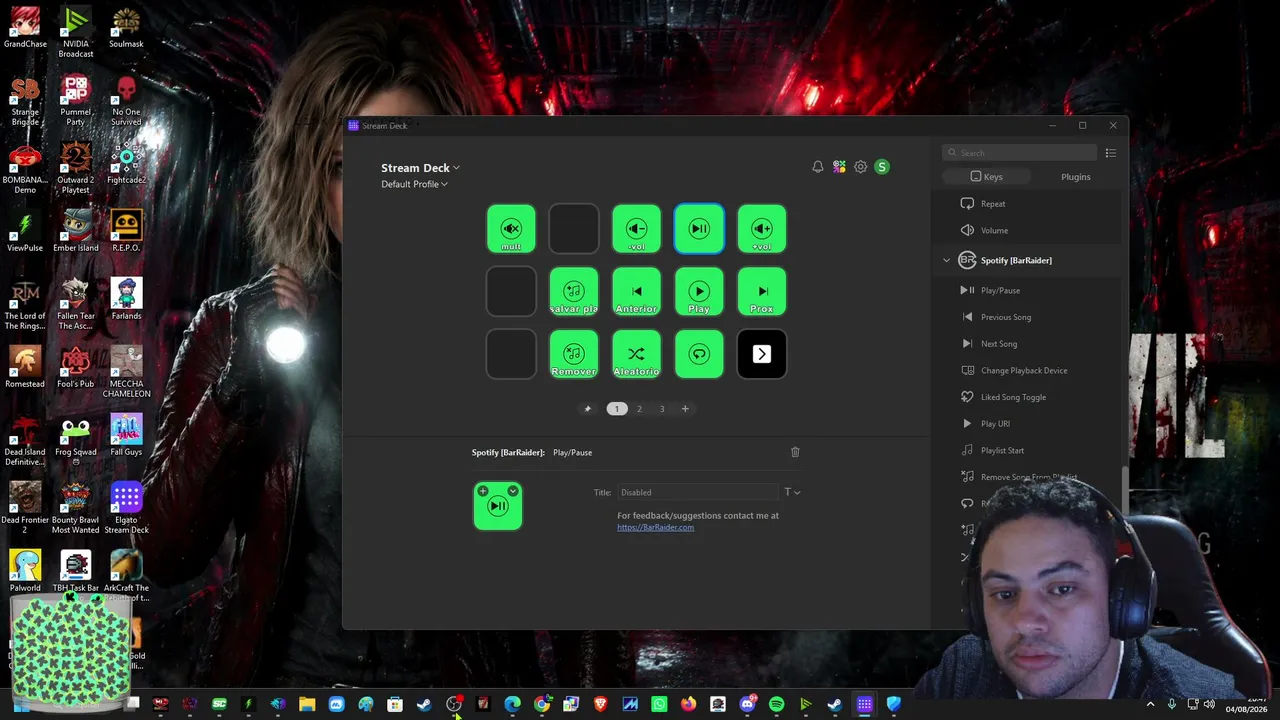This screenshot has width=1280, height=720.
Task: Select the empty first key of bottom row
Action: tap(511, 355)
